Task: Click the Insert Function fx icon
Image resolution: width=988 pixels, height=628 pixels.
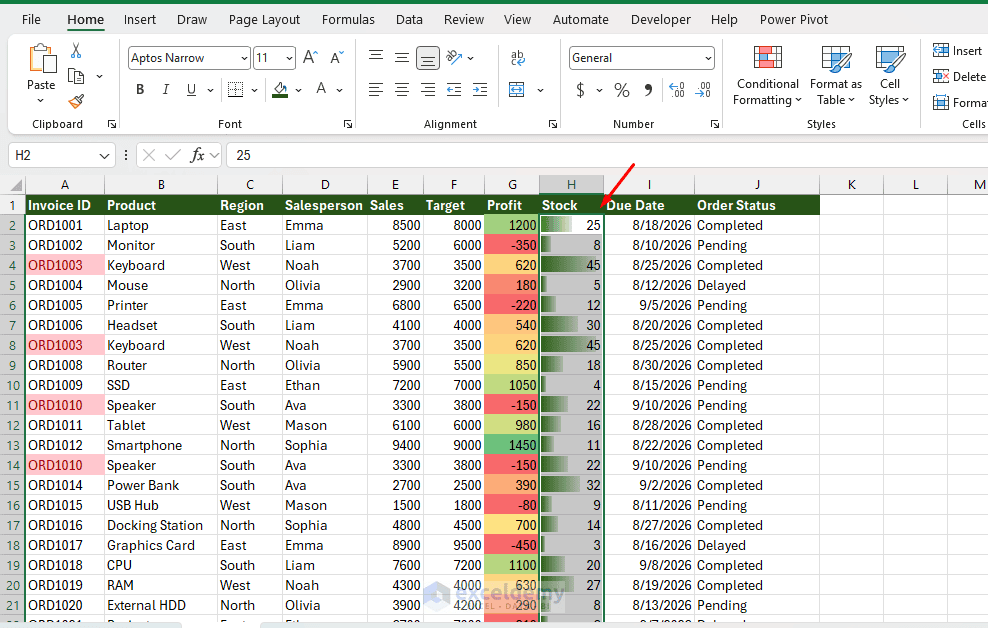Action: click(x=197, y=155)
